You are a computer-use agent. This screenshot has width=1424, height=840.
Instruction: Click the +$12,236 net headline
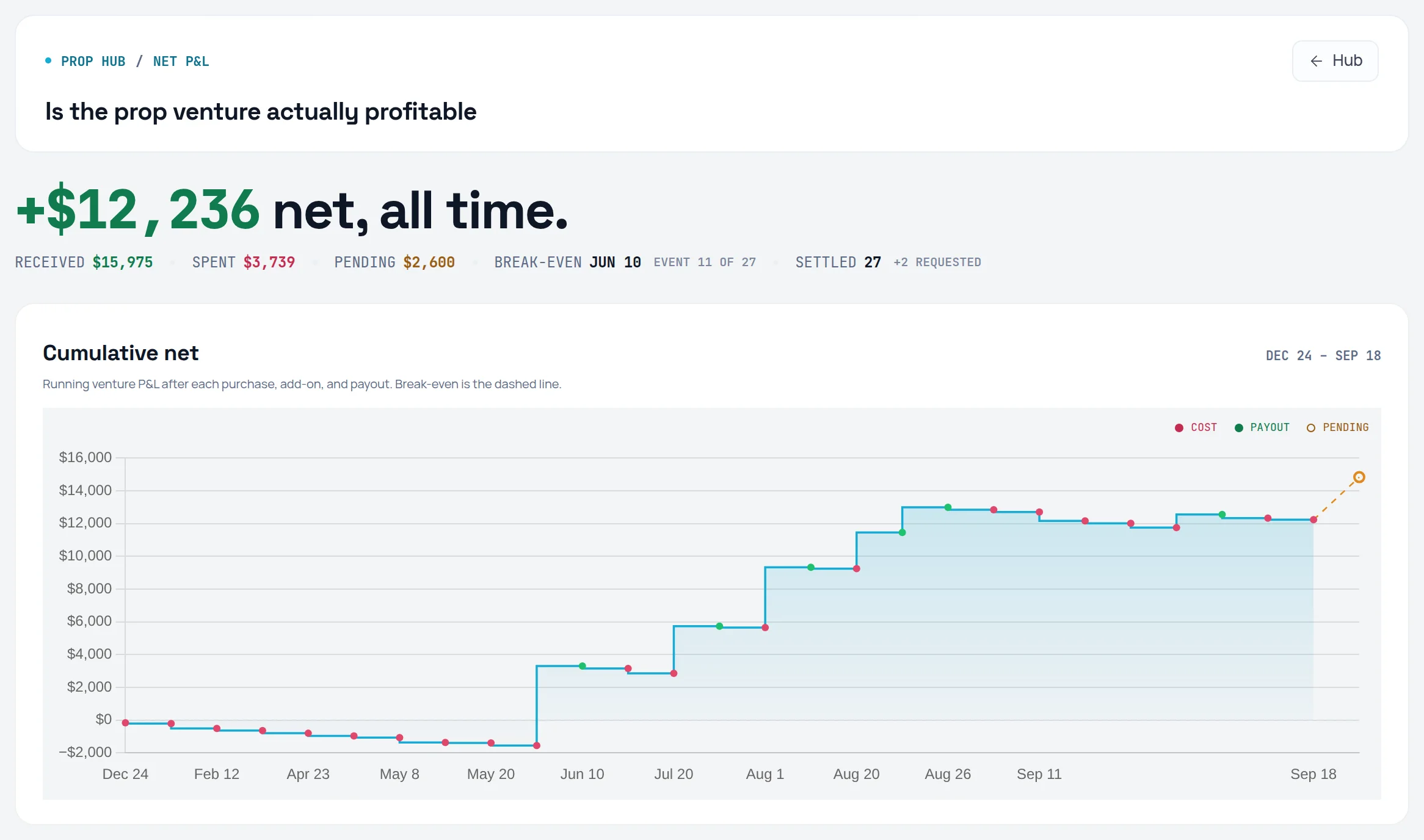pyautogui.click(x=292, y=210)
